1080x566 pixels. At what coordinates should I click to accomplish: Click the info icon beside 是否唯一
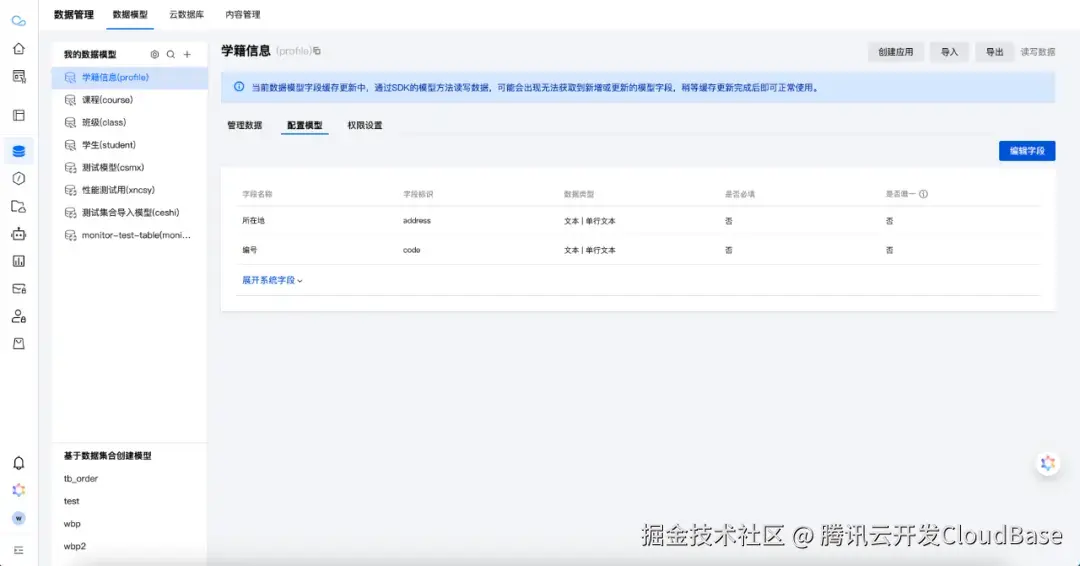[923, 194]
